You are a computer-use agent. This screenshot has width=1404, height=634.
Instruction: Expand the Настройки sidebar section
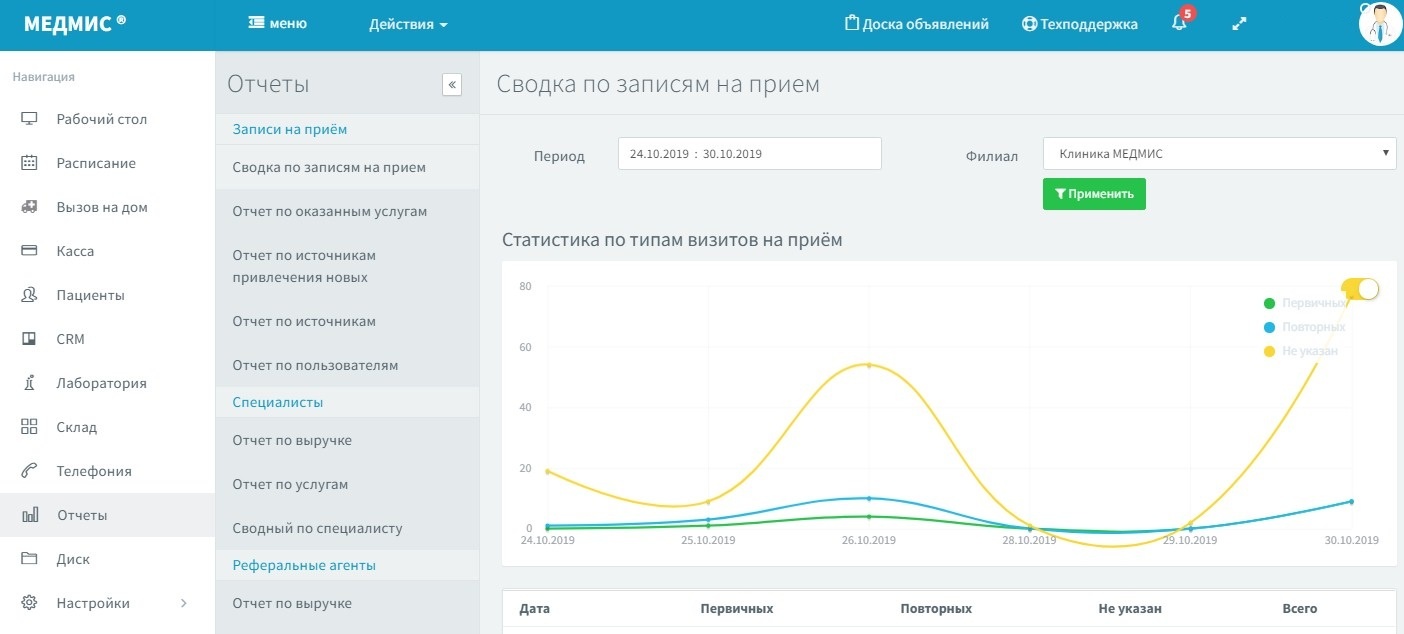183,603
